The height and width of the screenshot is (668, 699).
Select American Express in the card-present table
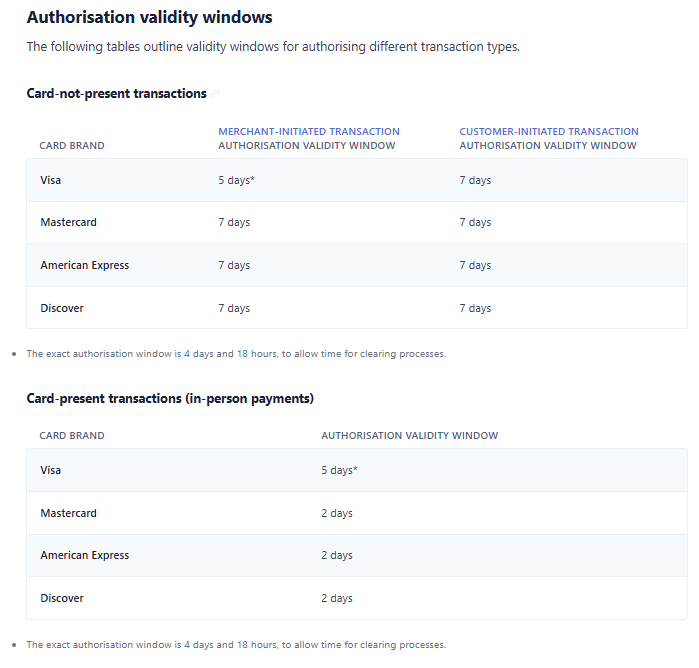84,555
